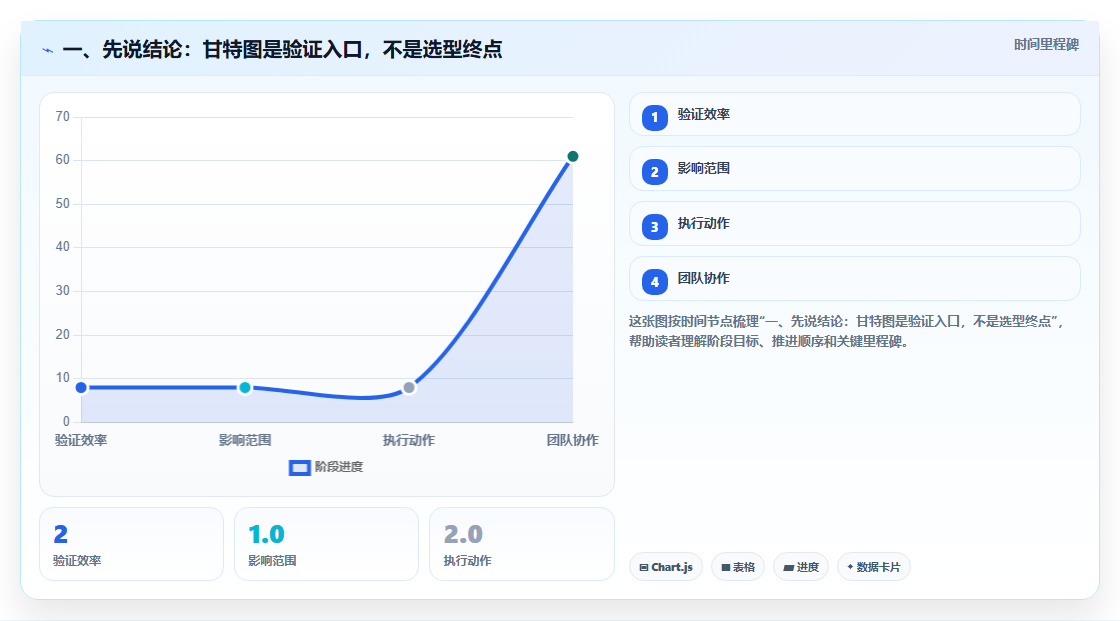Click the 验证效率 data point on the chart
The height and width of the screenshot is (621, 1120).
coord(81,387)
